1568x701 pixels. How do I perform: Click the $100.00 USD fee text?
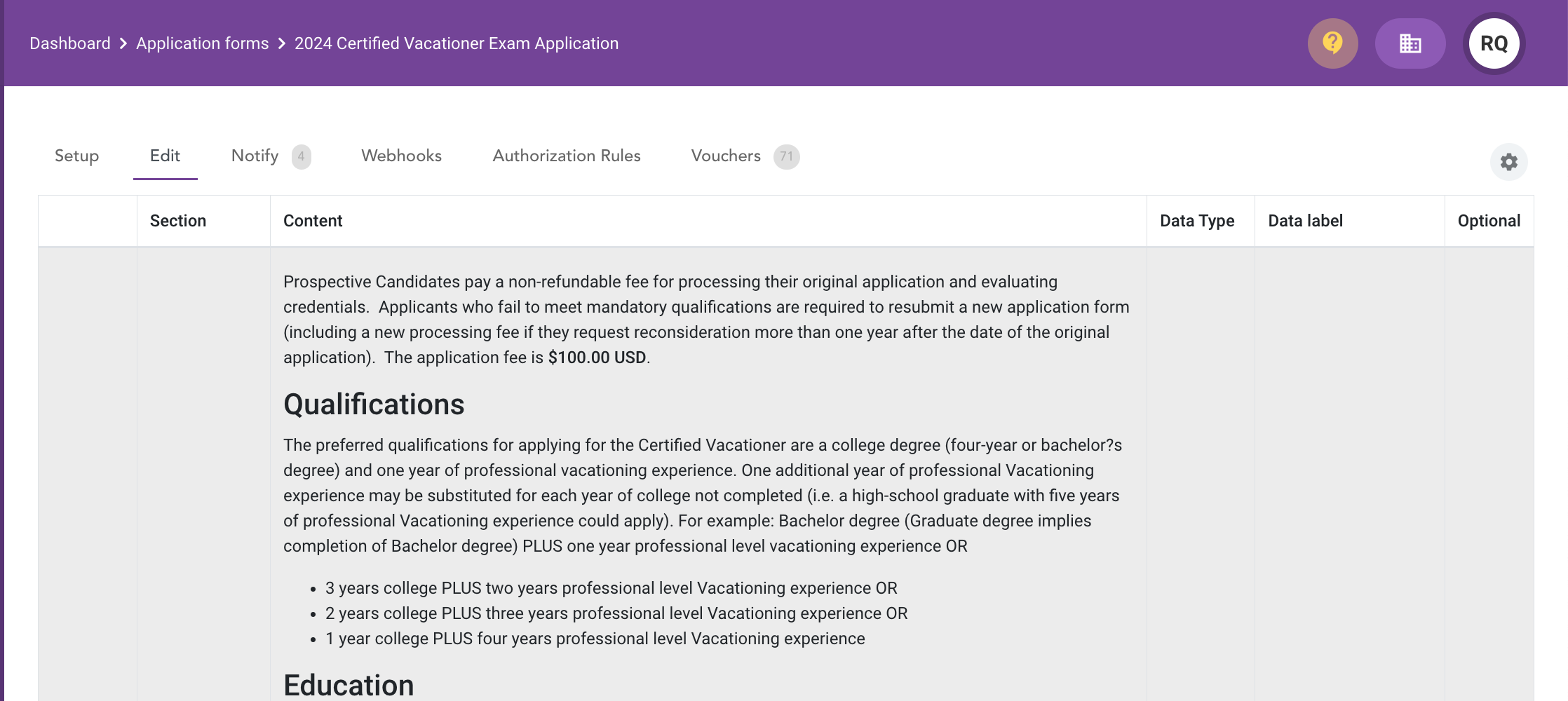597,358
